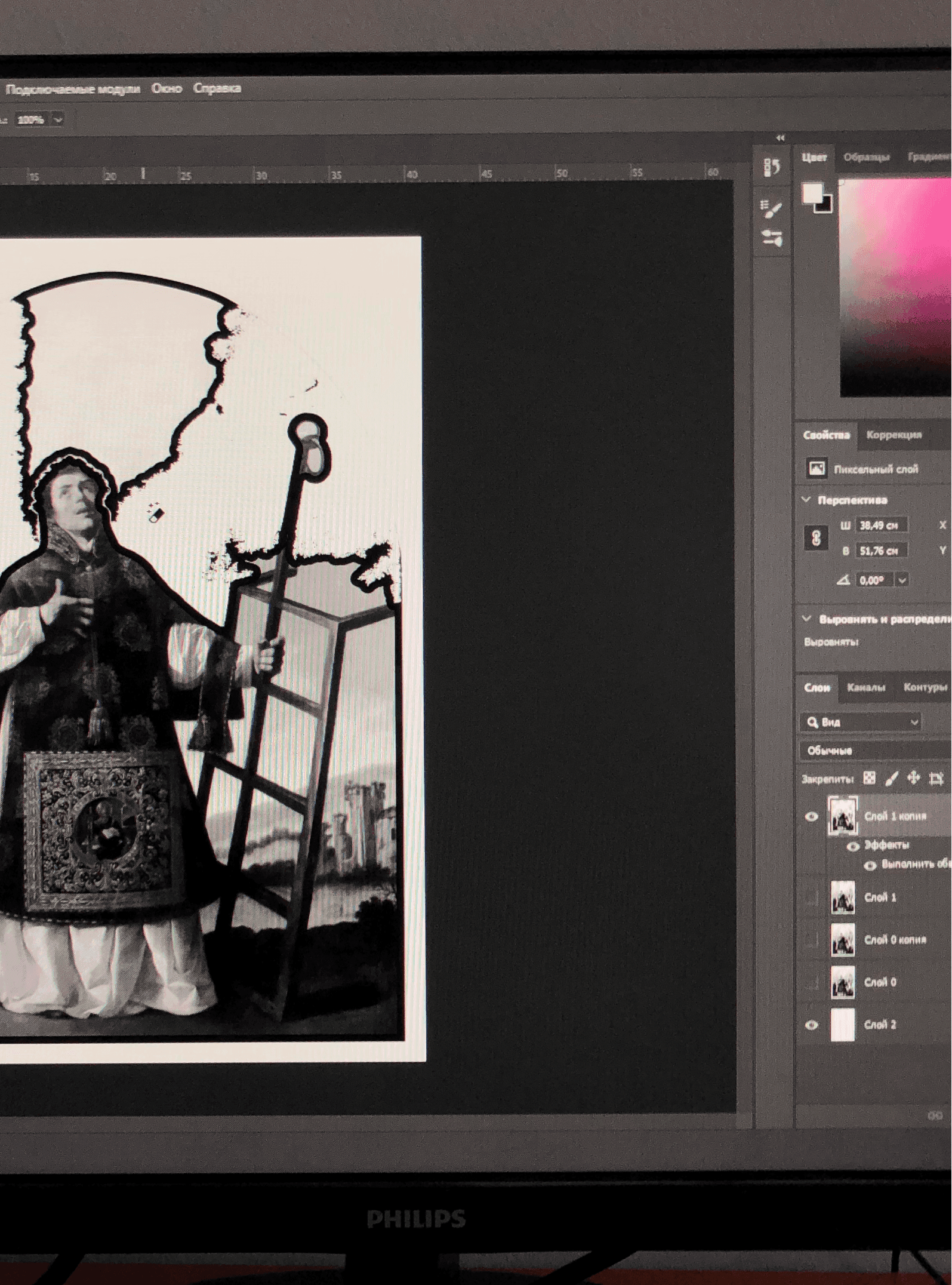Viewport: 952px width, 1285px height.
Task: Show the Слой 0 layer
Action: (812, 982)
